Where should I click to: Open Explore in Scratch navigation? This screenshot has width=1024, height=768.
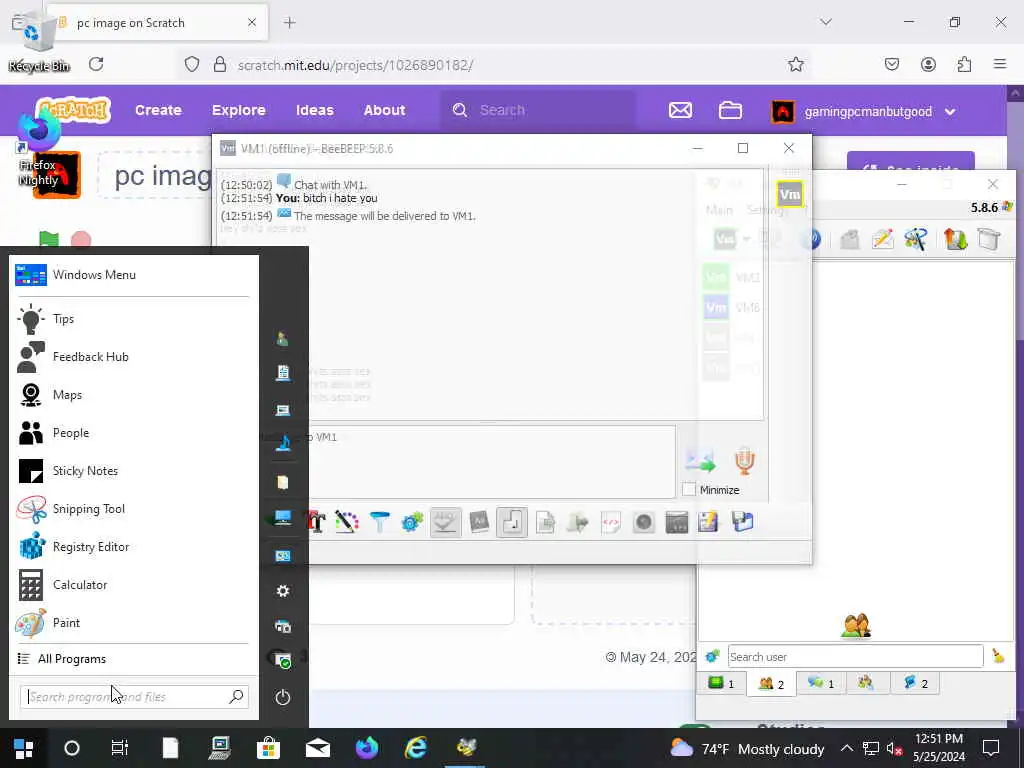238,110
